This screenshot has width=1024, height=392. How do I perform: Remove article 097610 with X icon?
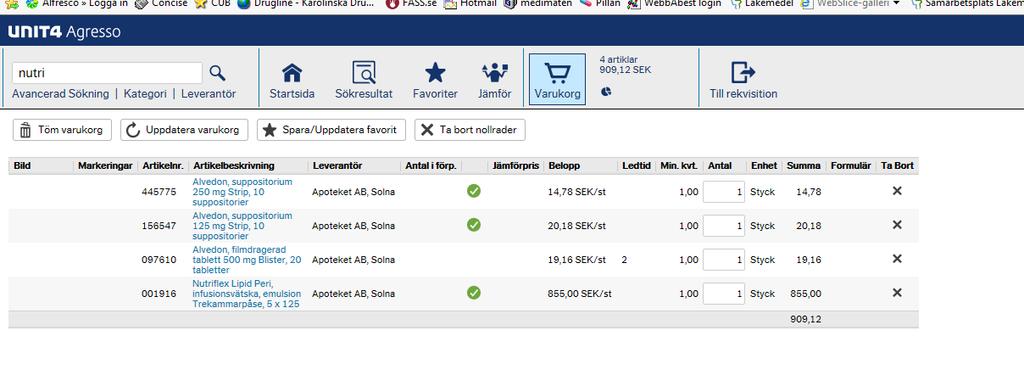point(897,259)
